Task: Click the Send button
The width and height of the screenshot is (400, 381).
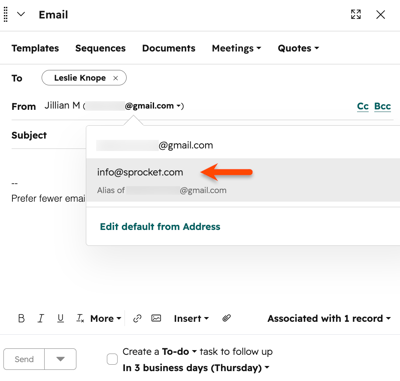Action: [x=24, y=359]
